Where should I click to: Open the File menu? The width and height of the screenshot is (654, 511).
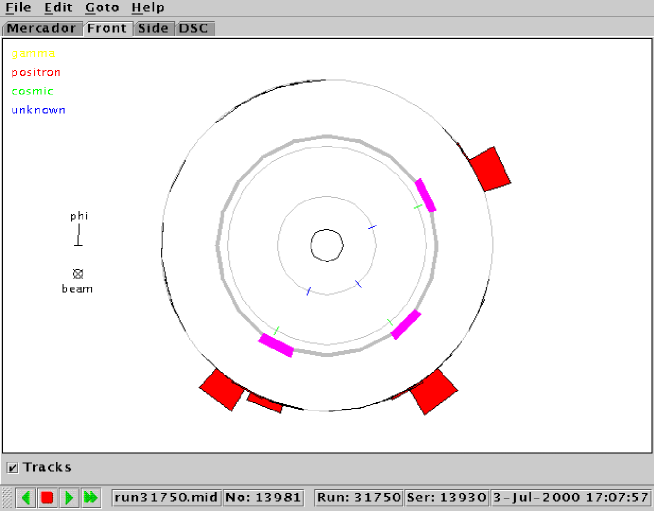18,7
